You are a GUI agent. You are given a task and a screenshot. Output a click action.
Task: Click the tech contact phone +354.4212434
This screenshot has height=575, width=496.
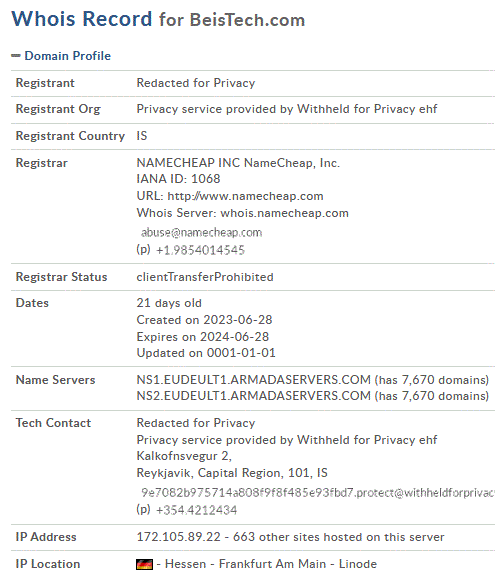(x=196, y=510)
